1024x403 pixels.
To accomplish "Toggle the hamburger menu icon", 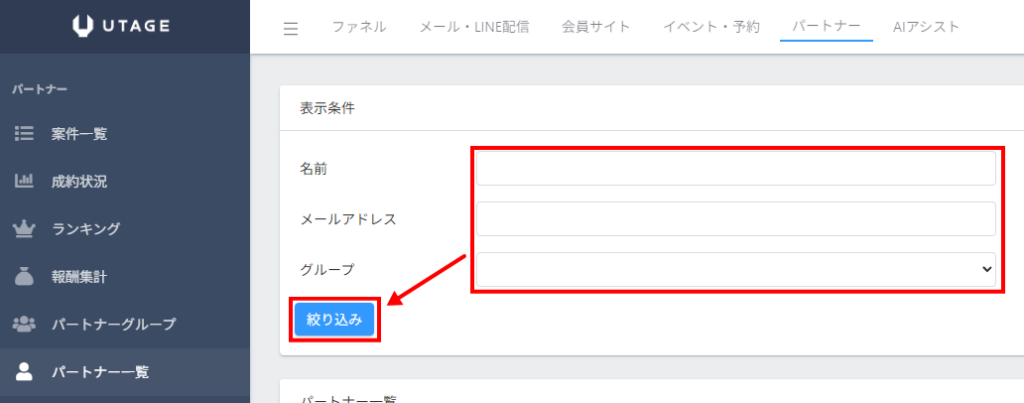I will click(291, 28).
